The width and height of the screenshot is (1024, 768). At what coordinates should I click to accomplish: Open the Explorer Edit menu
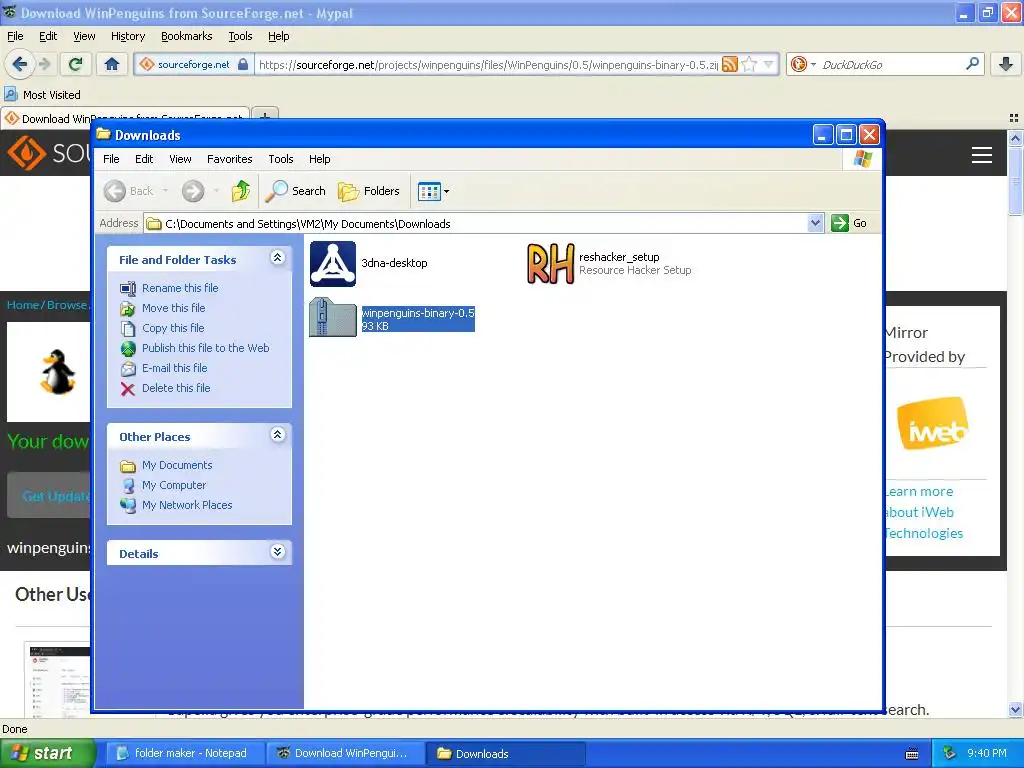[144, 159]
